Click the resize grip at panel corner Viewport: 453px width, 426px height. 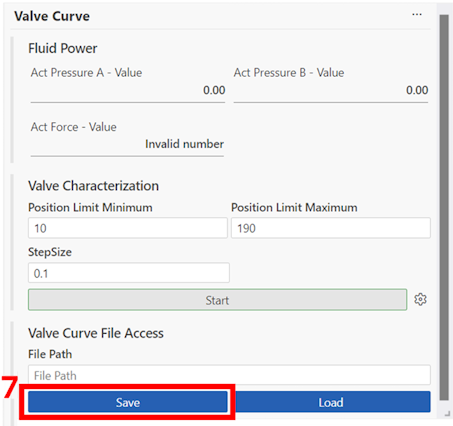(x=447, y=414)
